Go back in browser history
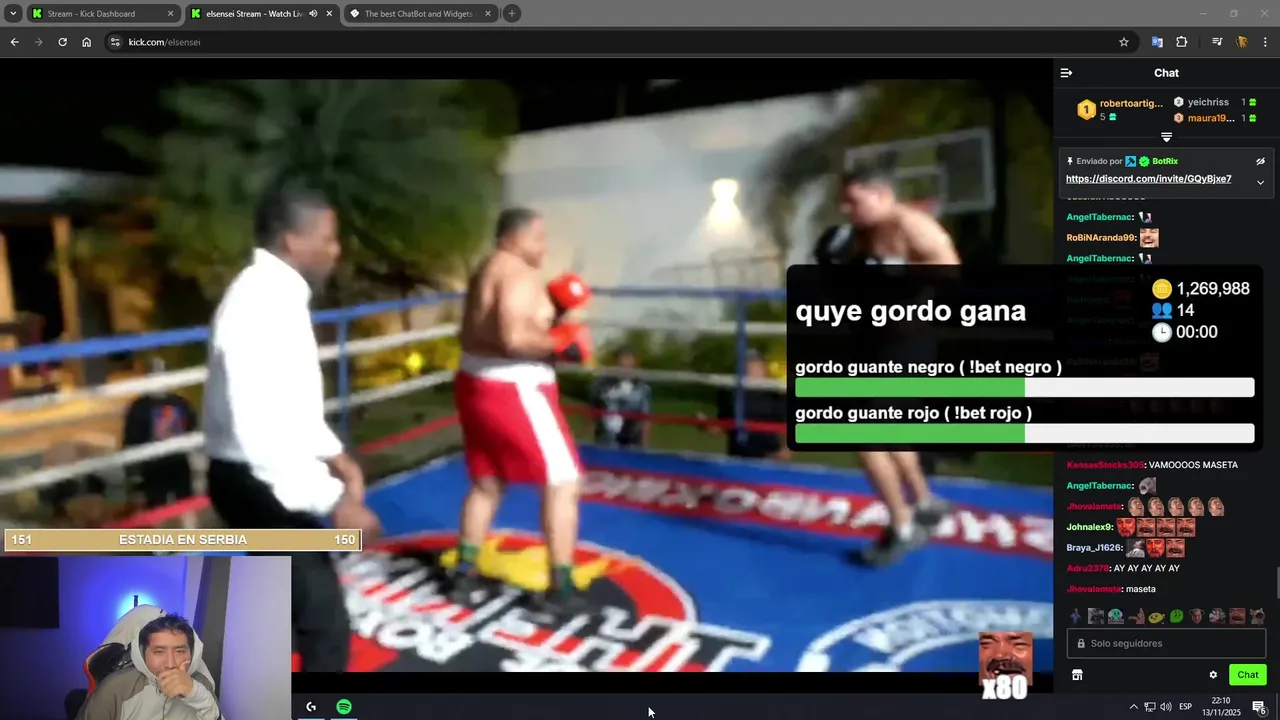 [14, 42]
